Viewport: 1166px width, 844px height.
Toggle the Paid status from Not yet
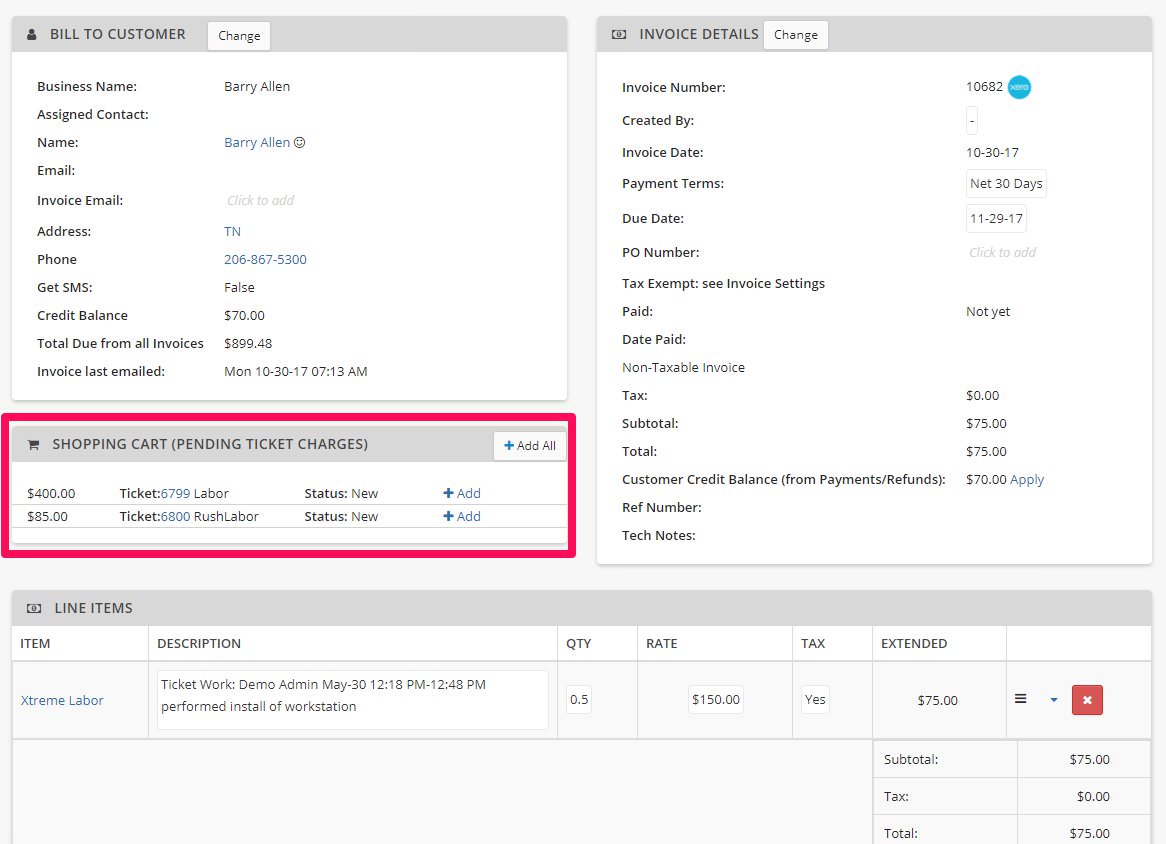point(987,311)
